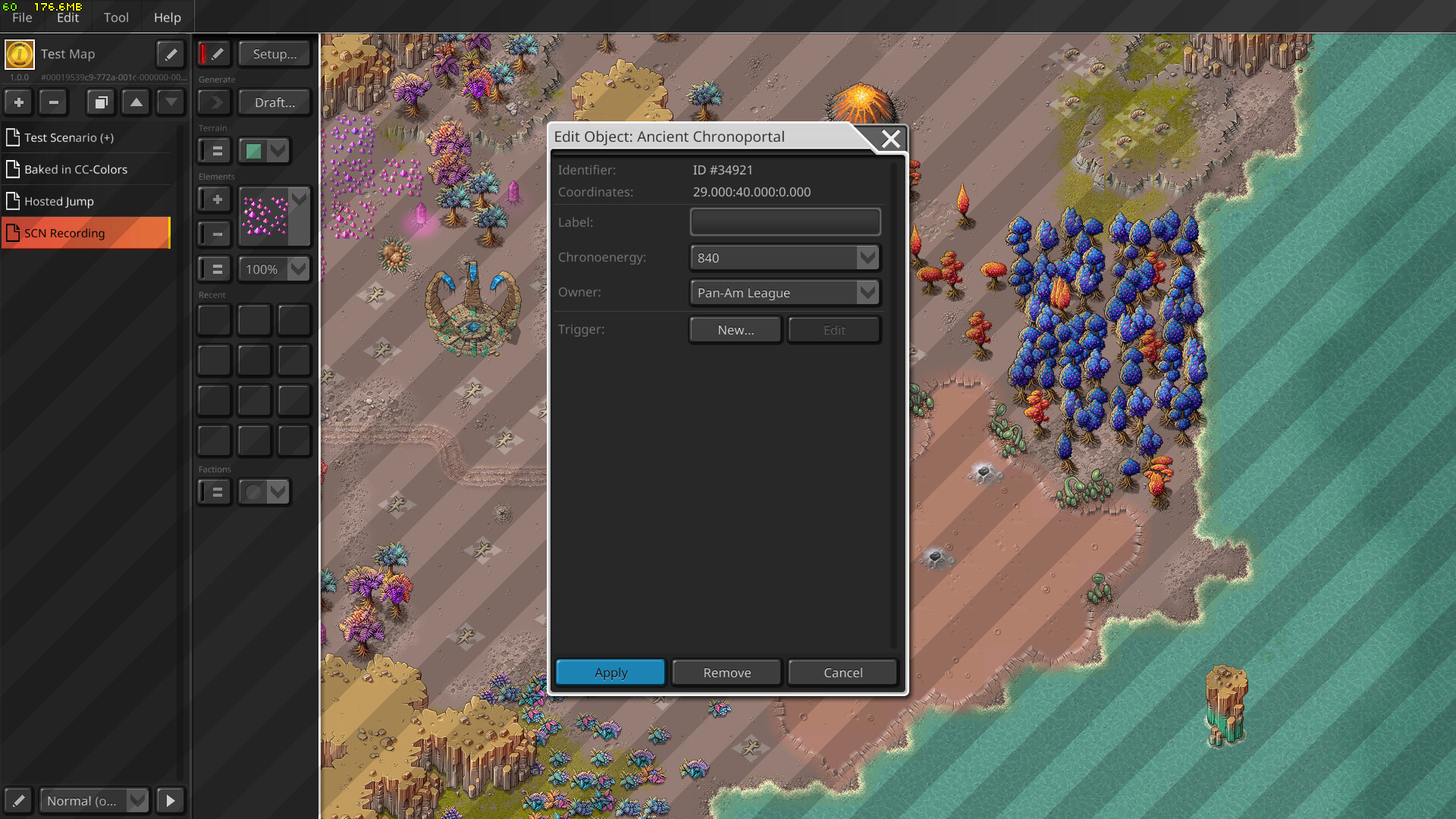Expand the Chronoenergy 840 dropdown
1456x819 pixels.
pyautogui.click(x=868, y=258)
